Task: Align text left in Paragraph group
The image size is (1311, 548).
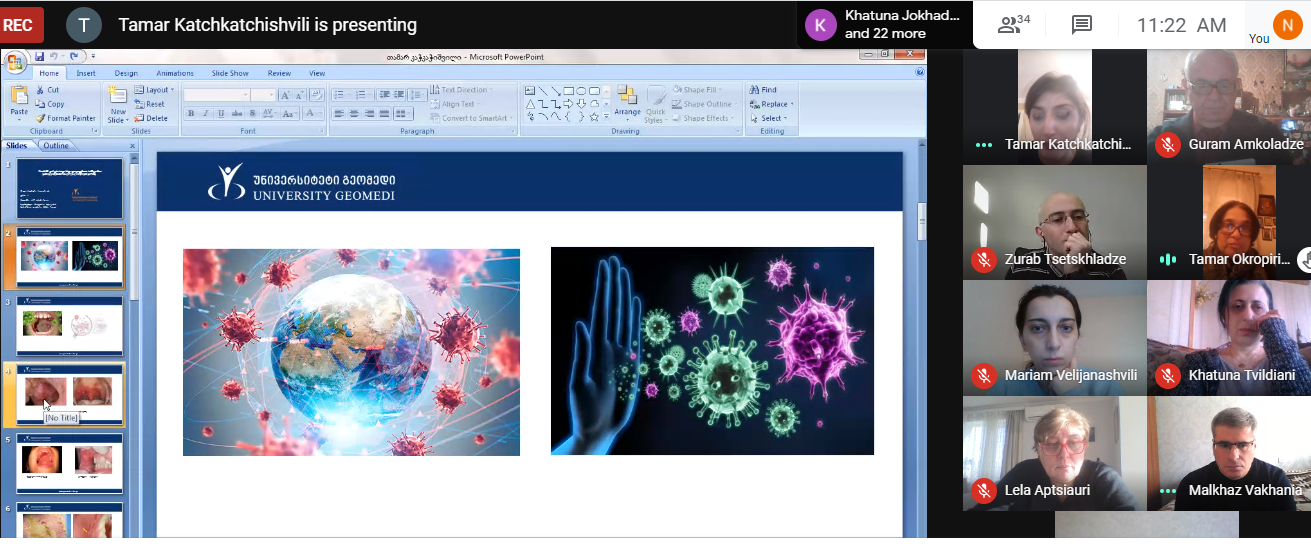Action: point(338,113)
